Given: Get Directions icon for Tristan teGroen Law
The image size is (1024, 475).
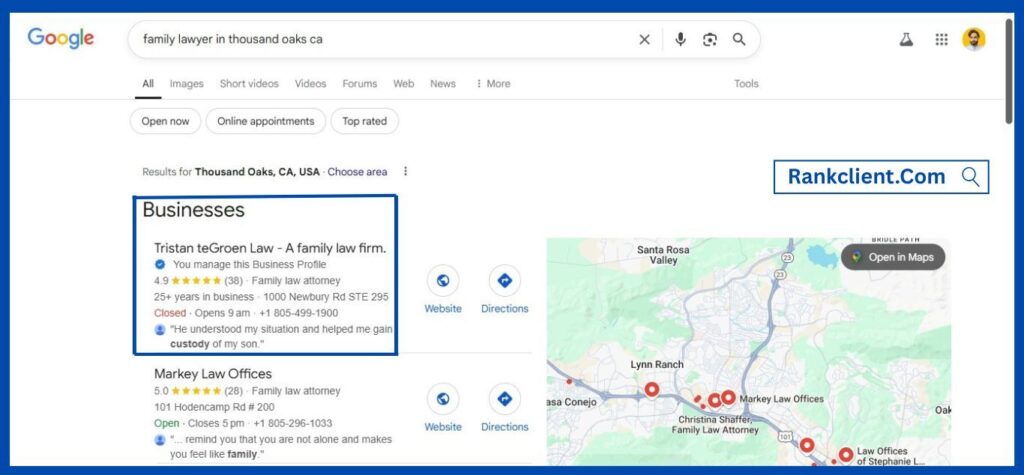Looking at the screenshot, I should click(x=504, y=281).
